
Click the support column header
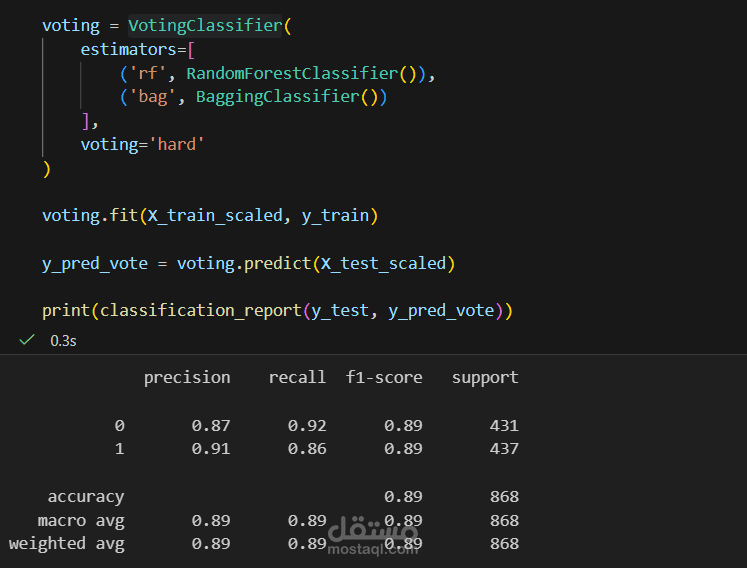(x=485, y=377)
